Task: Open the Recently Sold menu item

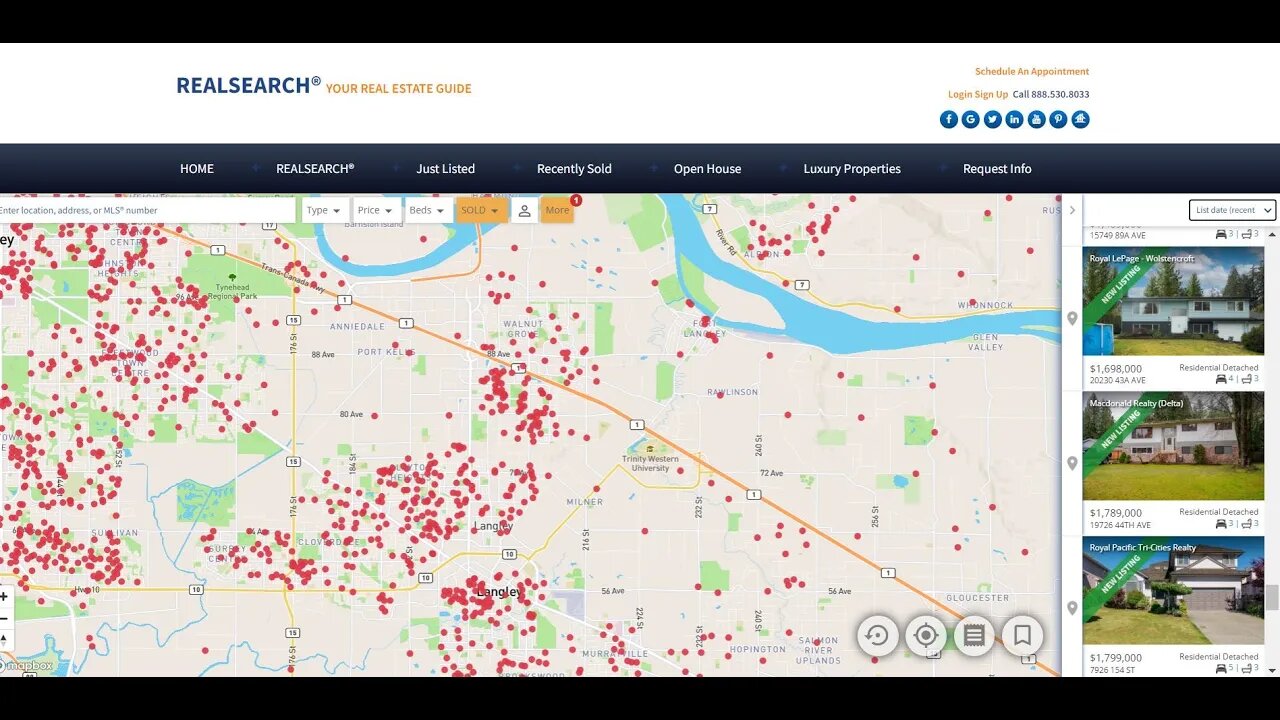Action: click(574, 169)
